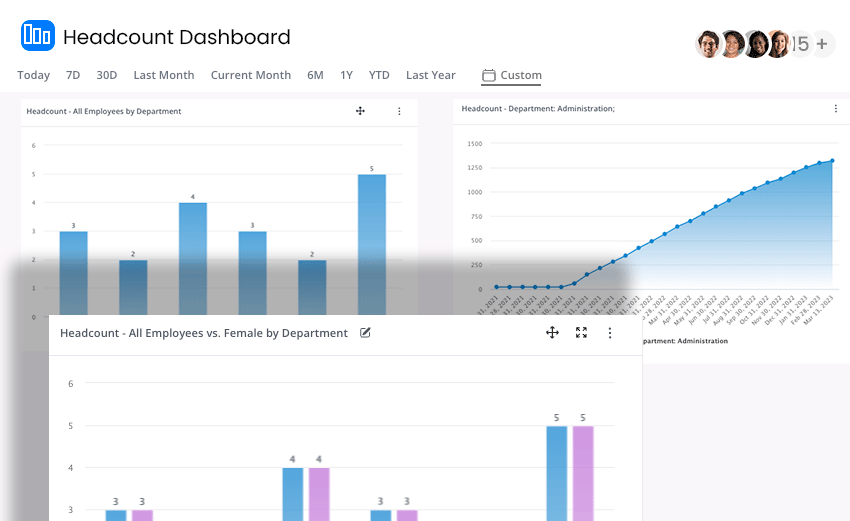Screen dimensions: 850x521
Task: Open three-dot menu of All Employees vs. Female chart
Action: 610,333
